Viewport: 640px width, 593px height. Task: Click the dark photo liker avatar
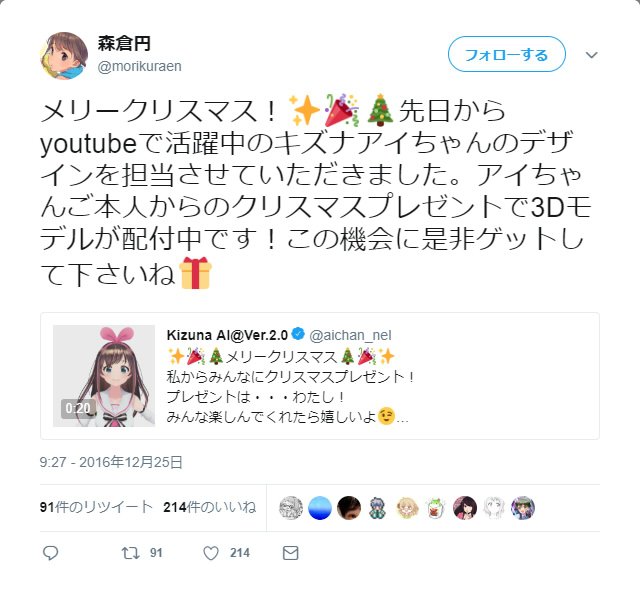(x=349, y=508)
